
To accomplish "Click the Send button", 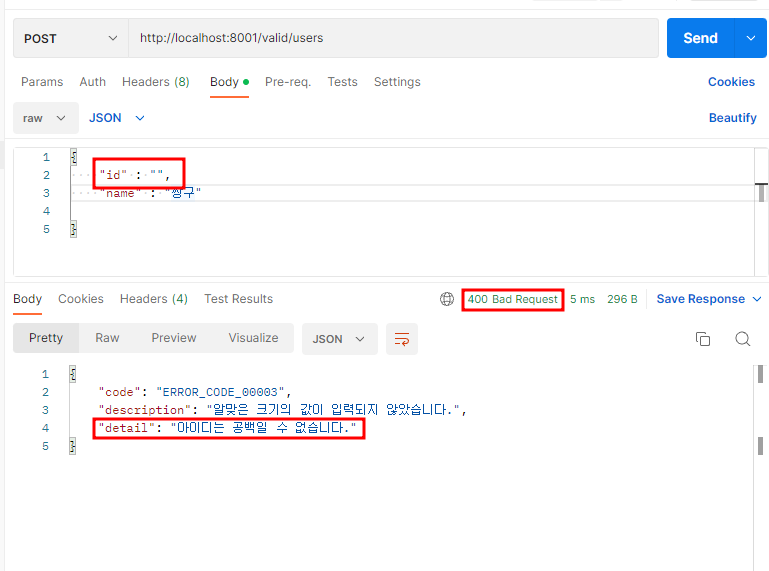I will point(700,38).
